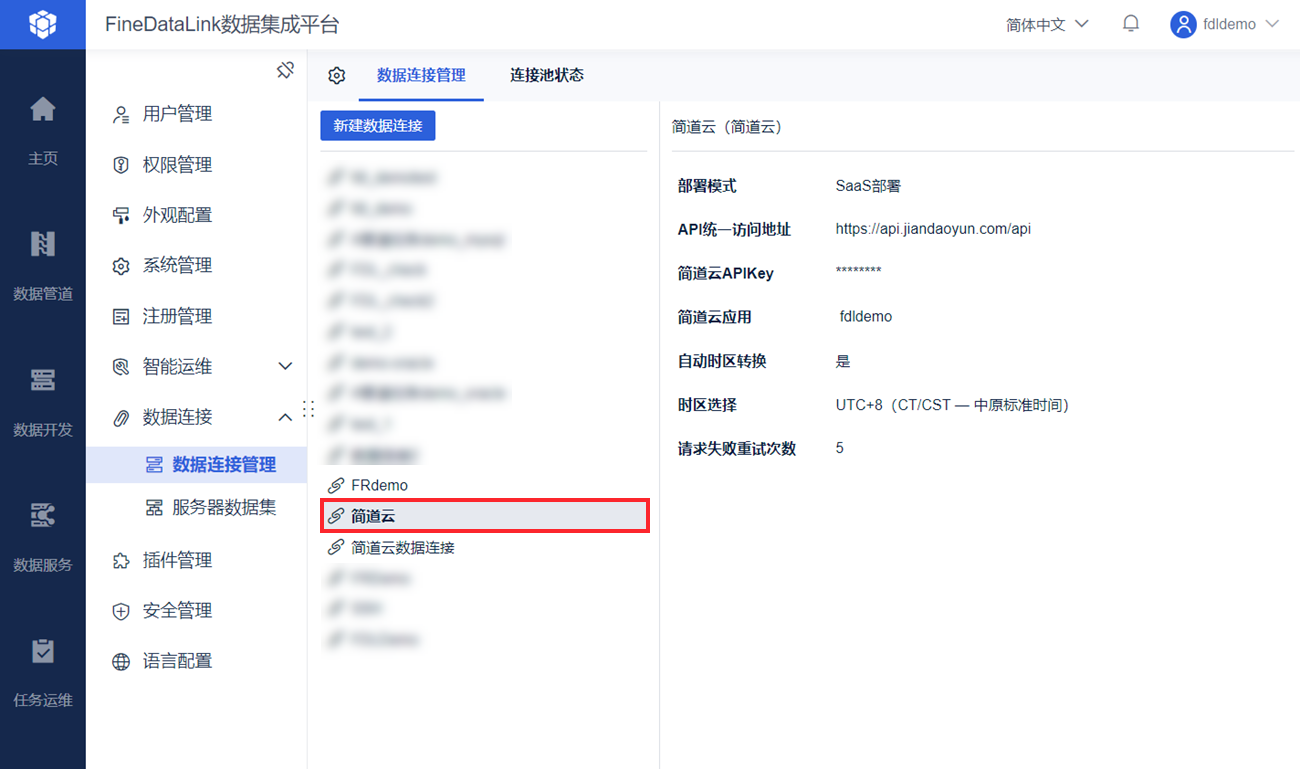
Task: Click the 用户管理 user icon
Action: (121, 115)
